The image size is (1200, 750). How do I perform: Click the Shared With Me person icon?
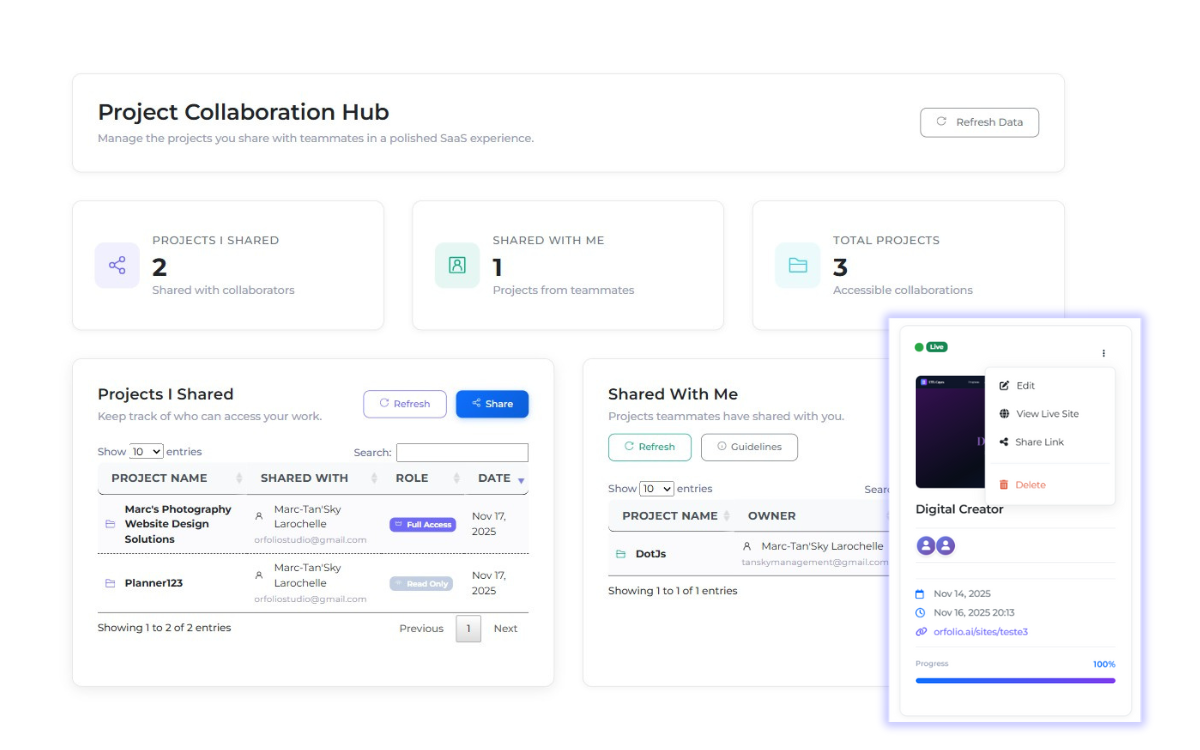pyautogui.click(x=457, y=265)
